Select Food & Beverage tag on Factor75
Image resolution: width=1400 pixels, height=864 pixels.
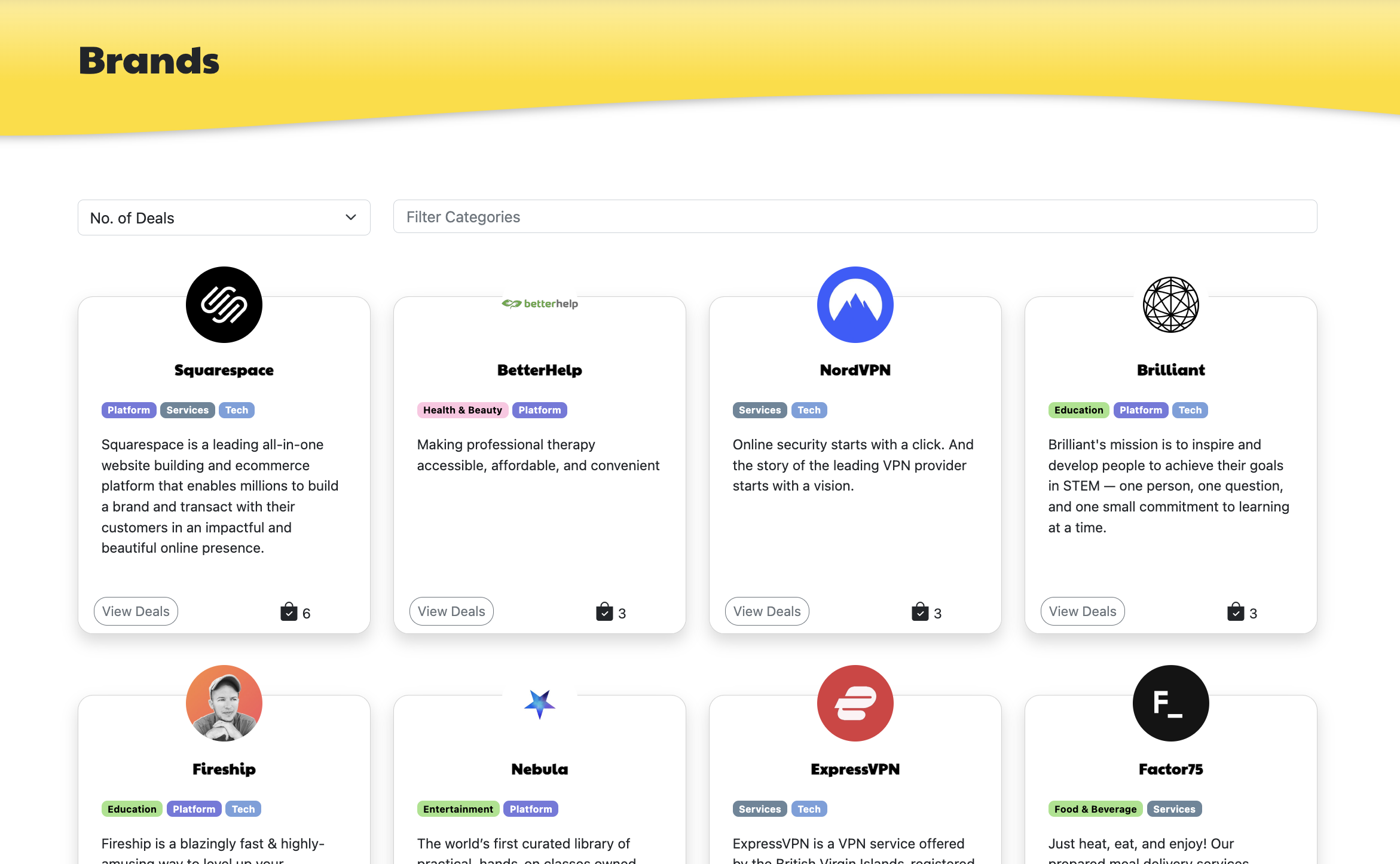pyautogui.click(x=1096, y=809)
